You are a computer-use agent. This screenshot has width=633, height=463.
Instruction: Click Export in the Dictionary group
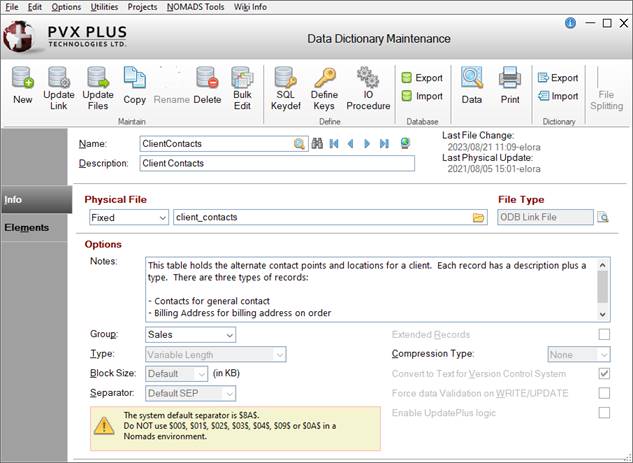coord(558,78)
